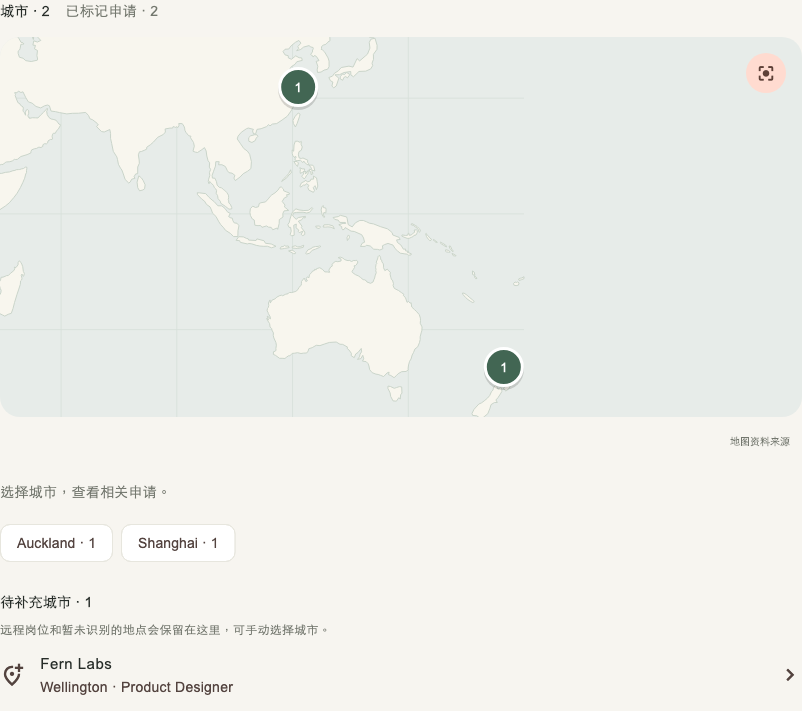This screenshot has width=802, height=711.
Task: Open the Fern Labs application row
Action: (x=401, y=675)
